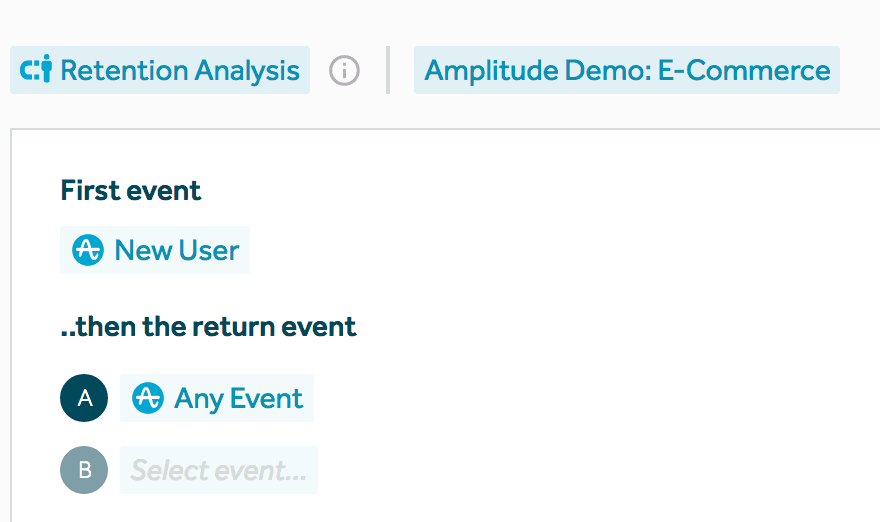Screen dimensions: 880x522
Task: Select the gray B segment badge
Action: 84,470
